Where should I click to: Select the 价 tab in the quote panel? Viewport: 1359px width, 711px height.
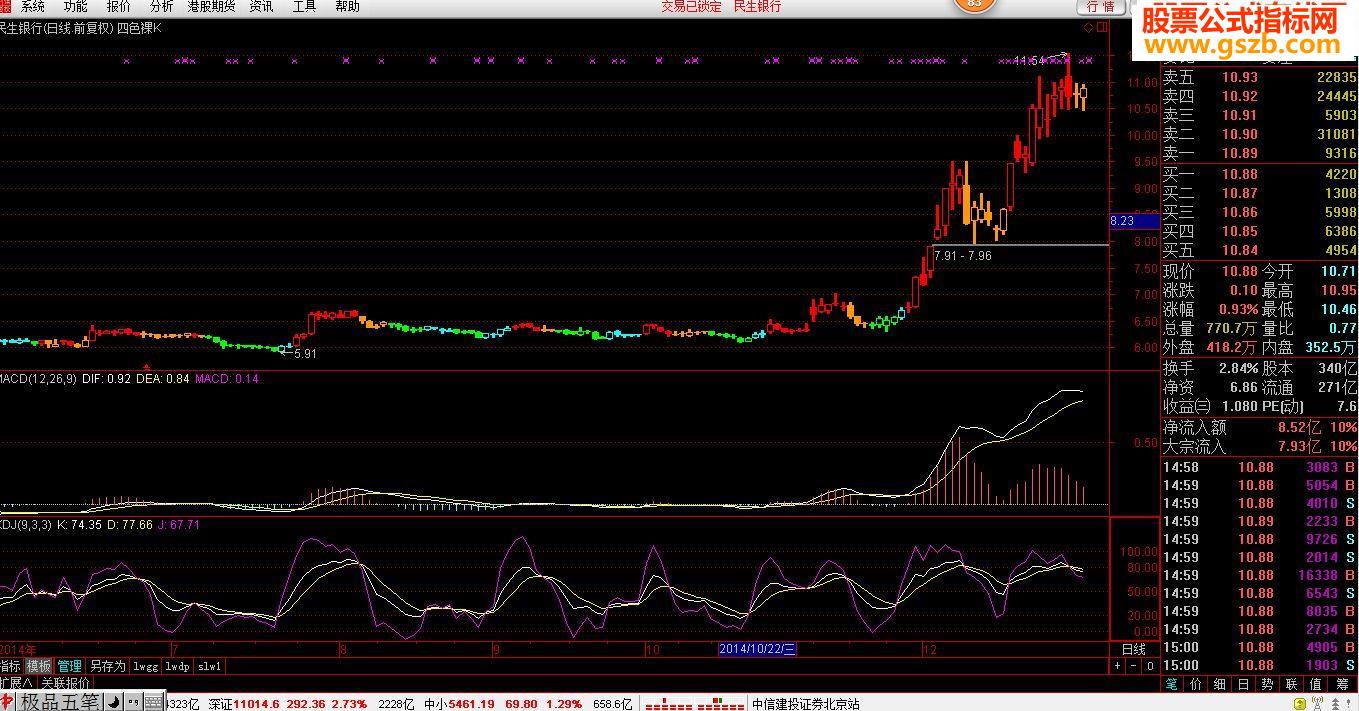click(1196, 684)
